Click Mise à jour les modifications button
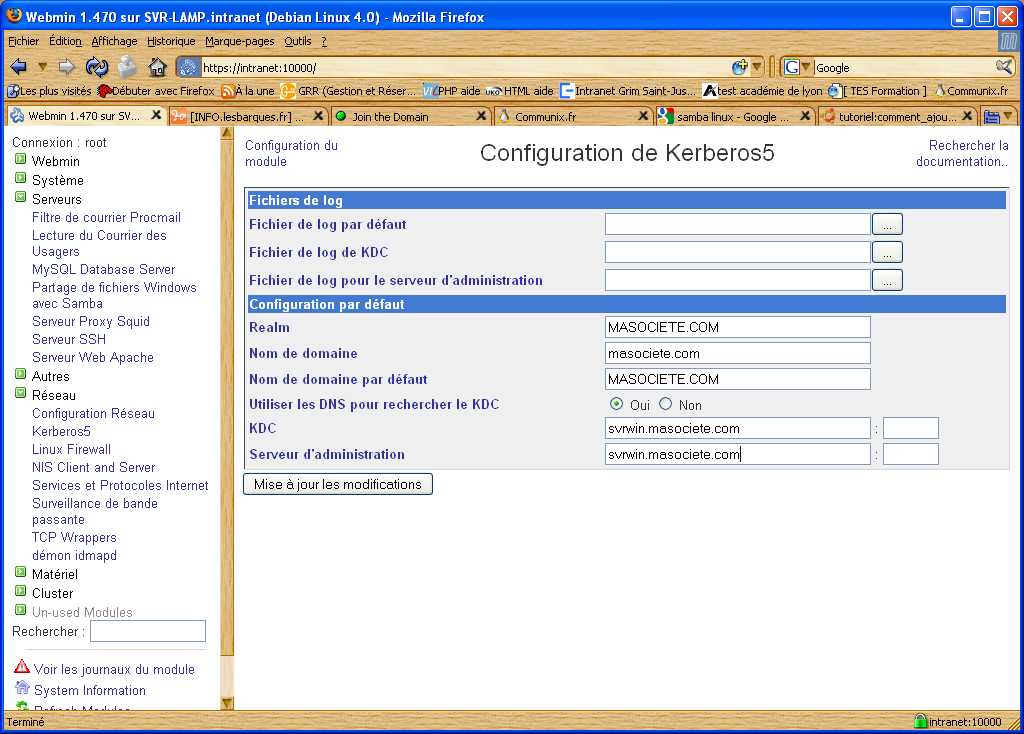 point(338,484)
